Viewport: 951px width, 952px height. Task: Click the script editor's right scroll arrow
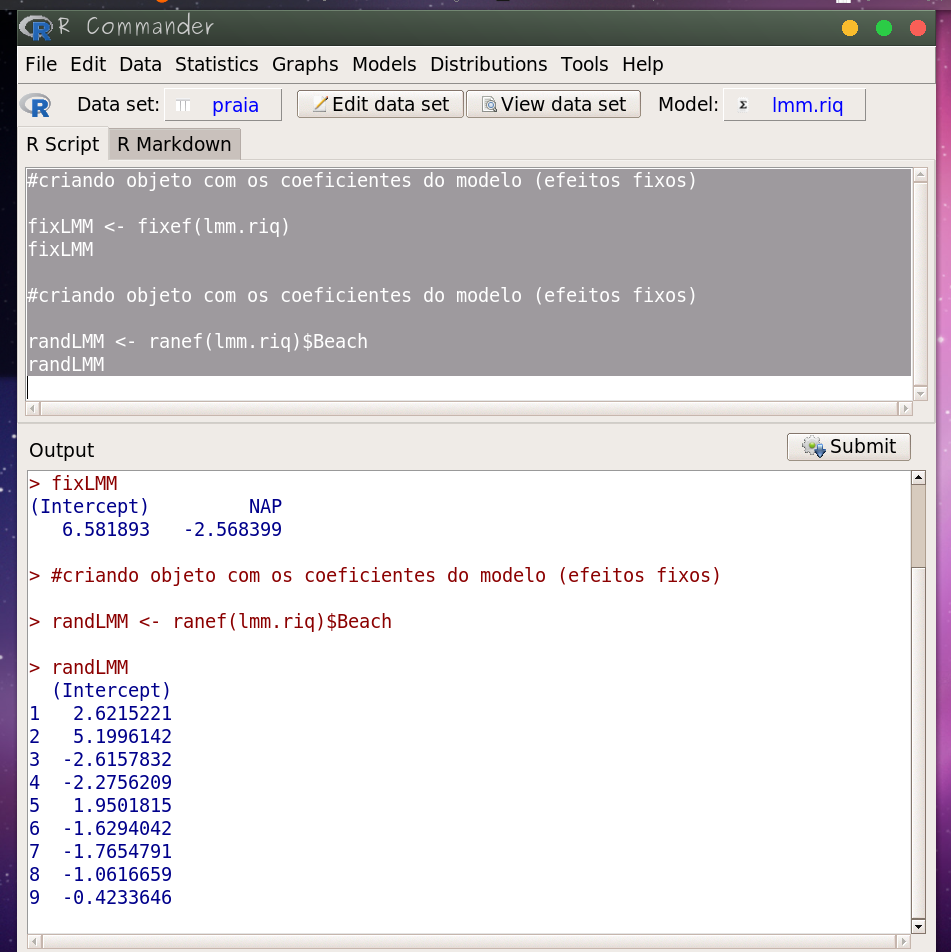tap(905, 408)
